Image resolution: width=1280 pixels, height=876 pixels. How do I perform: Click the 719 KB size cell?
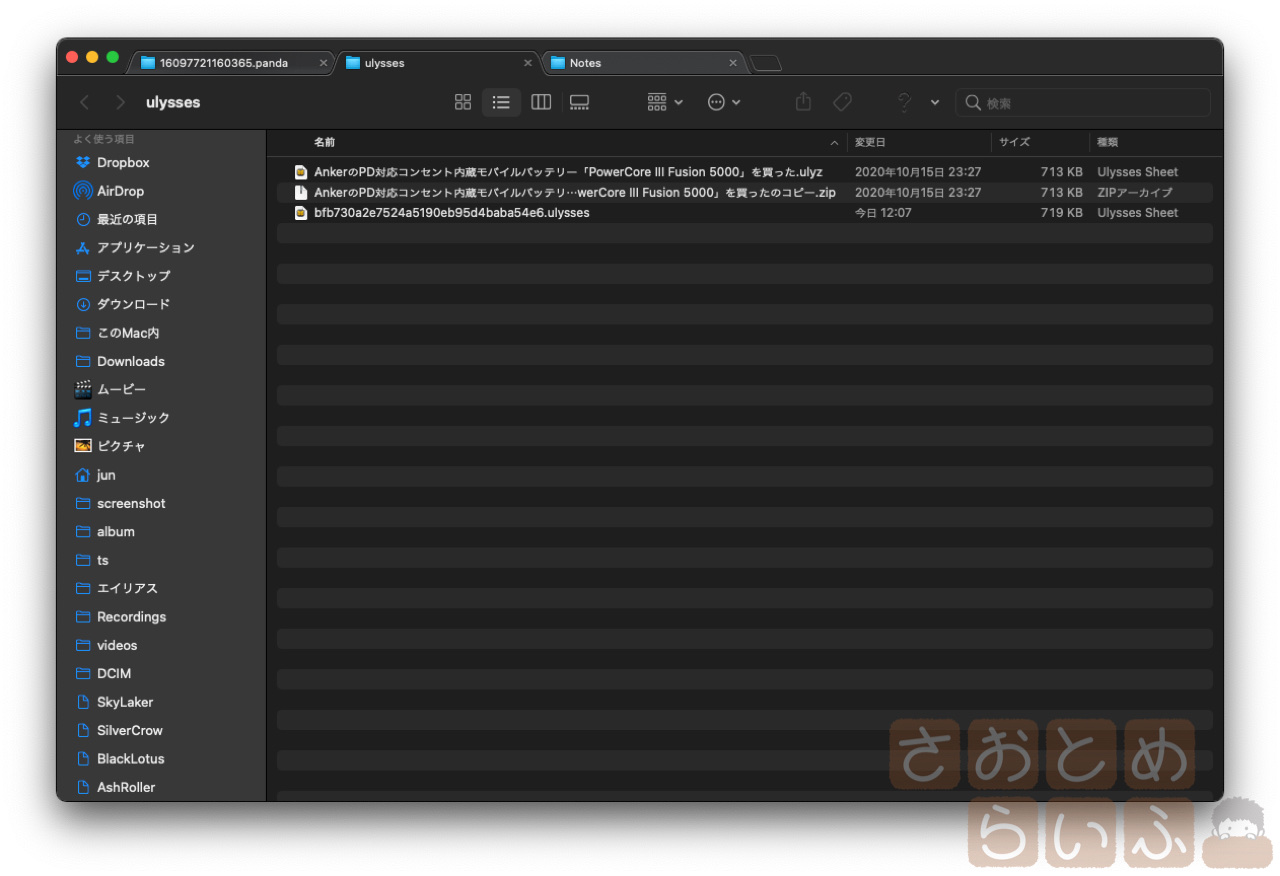tap(1061, 212)
